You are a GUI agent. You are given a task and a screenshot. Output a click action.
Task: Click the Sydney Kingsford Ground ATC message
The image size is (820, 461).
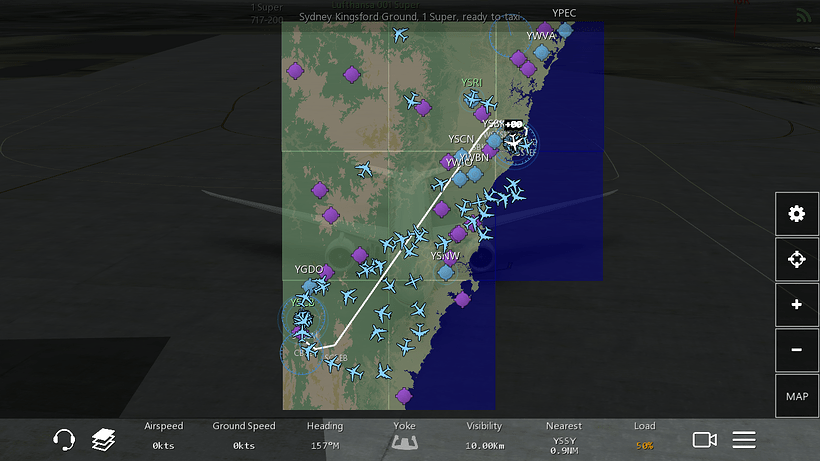(410, 17)
